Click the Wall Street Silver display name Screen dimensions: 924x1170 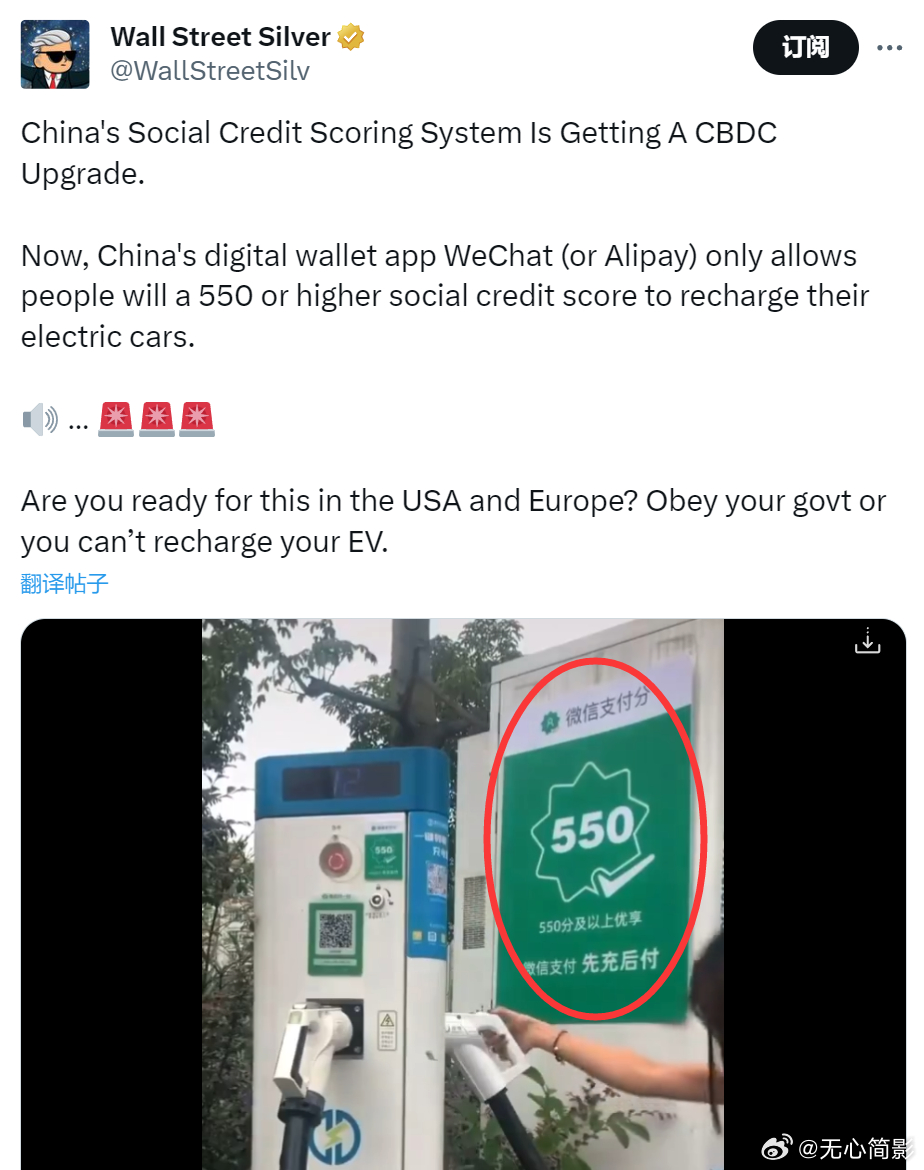[220, 37]
